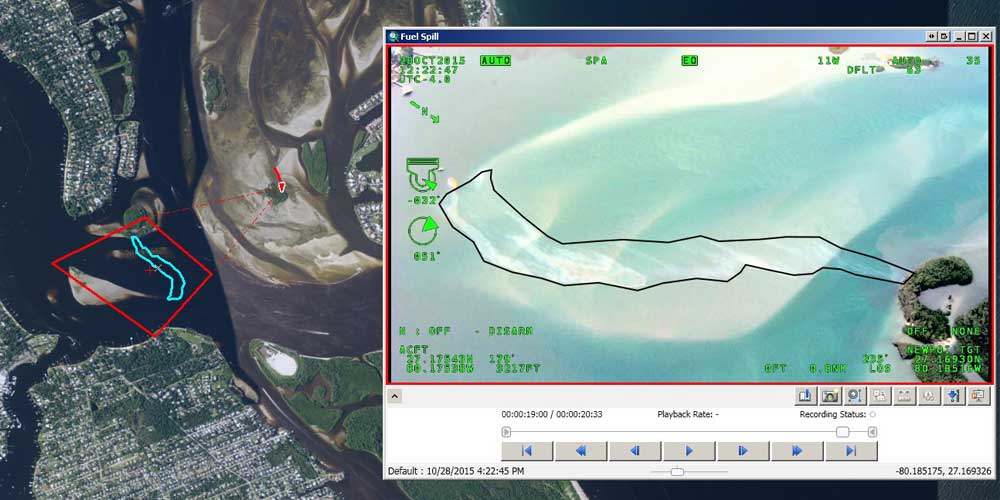The image size is (1000, 500).
Task: Click the playback rate slider thumb
Action: coord(677,471)
